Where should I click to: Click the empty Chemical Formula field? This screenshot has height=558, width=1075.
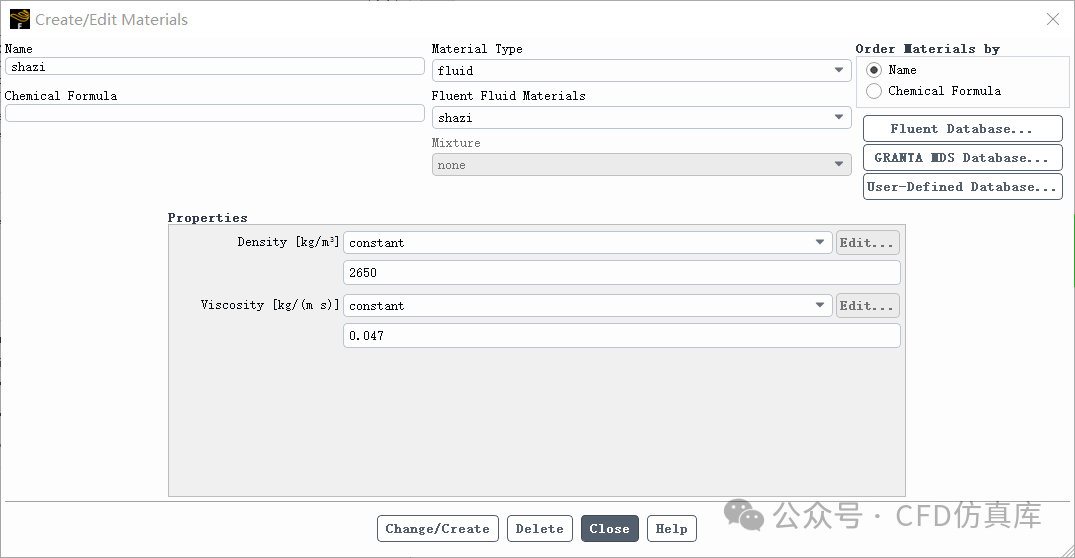click(x=215, y=113)
